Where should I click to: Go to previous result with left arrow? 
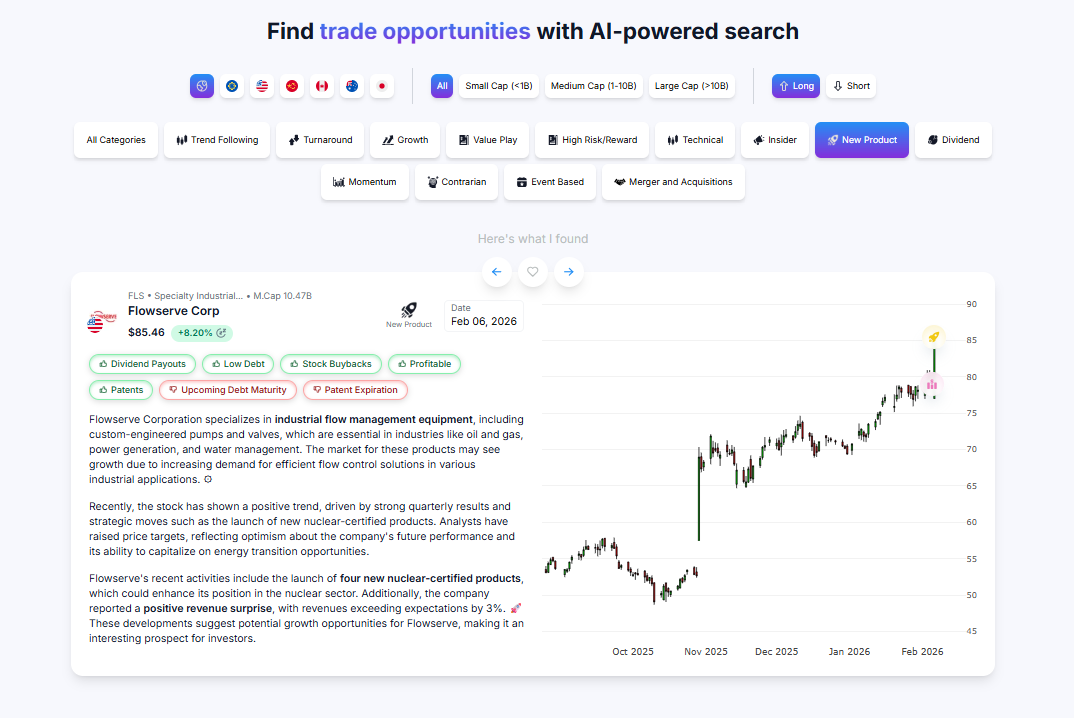pyautogui.click(x=497, y=271)
